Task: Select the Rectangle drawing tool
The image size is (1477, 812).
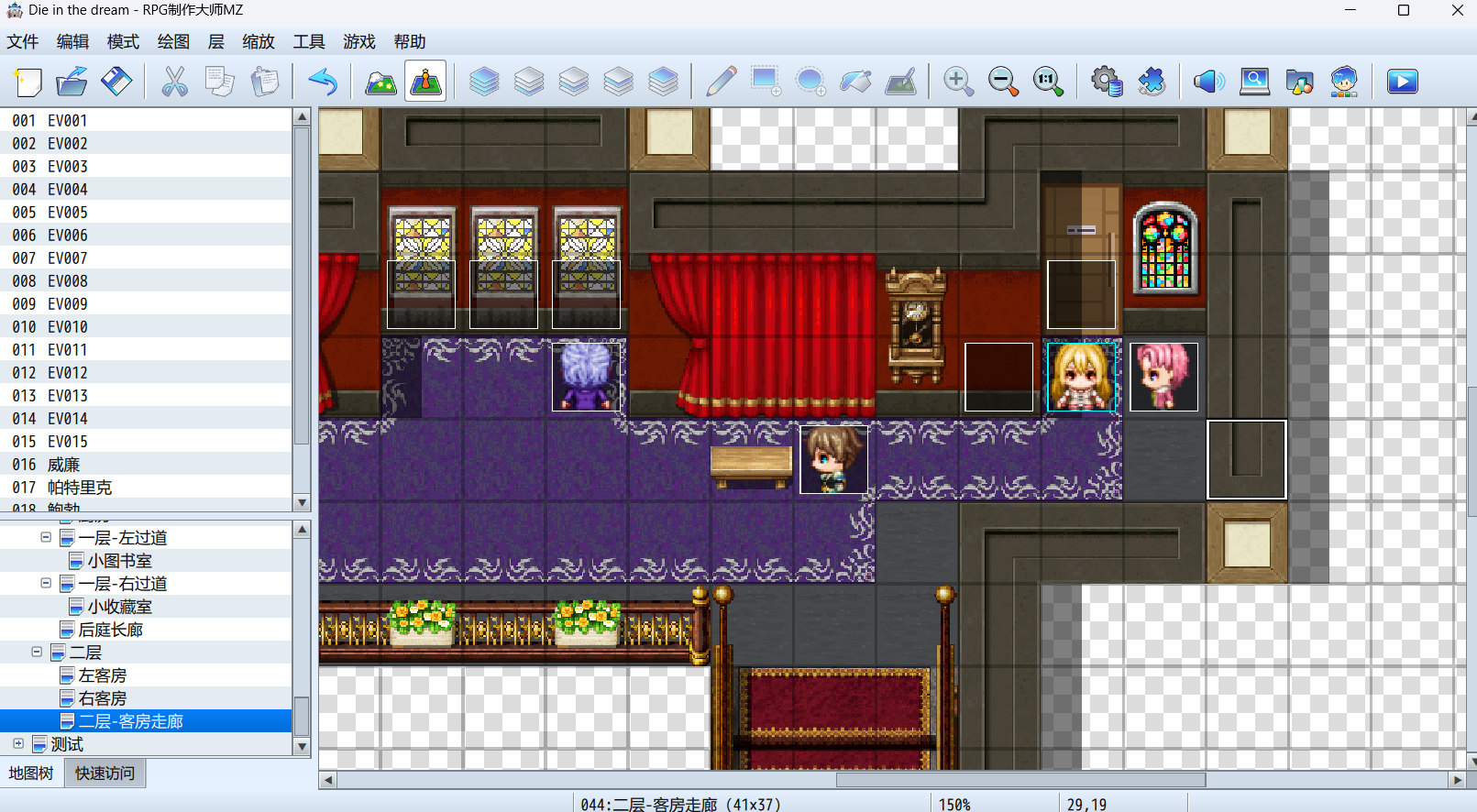Action: [766, 82]
